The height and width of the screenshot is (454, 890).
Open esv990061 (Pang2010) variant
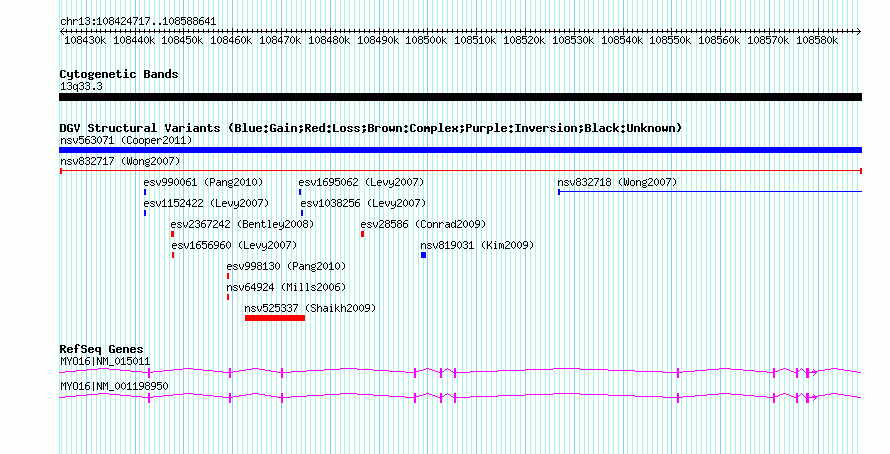pos(203,182)
